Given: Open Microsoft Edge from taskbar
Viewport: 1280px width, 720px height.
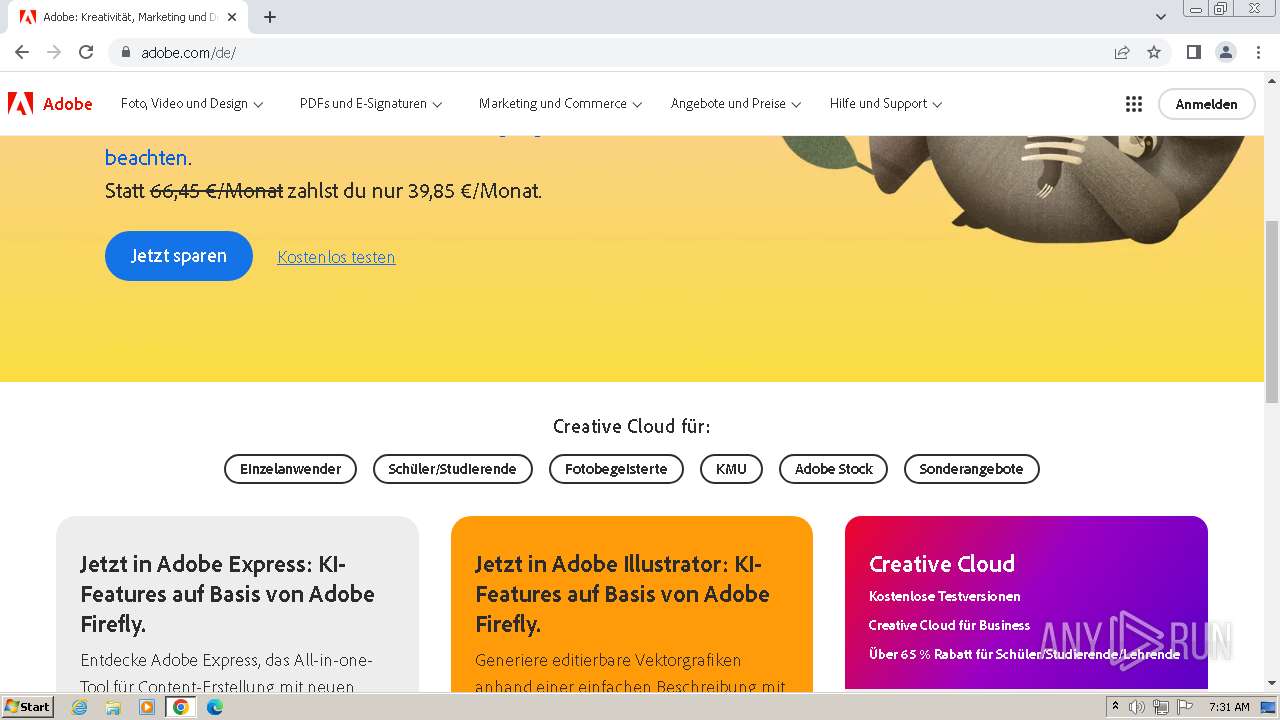Looking at the screenshot, I should point(215,707).
